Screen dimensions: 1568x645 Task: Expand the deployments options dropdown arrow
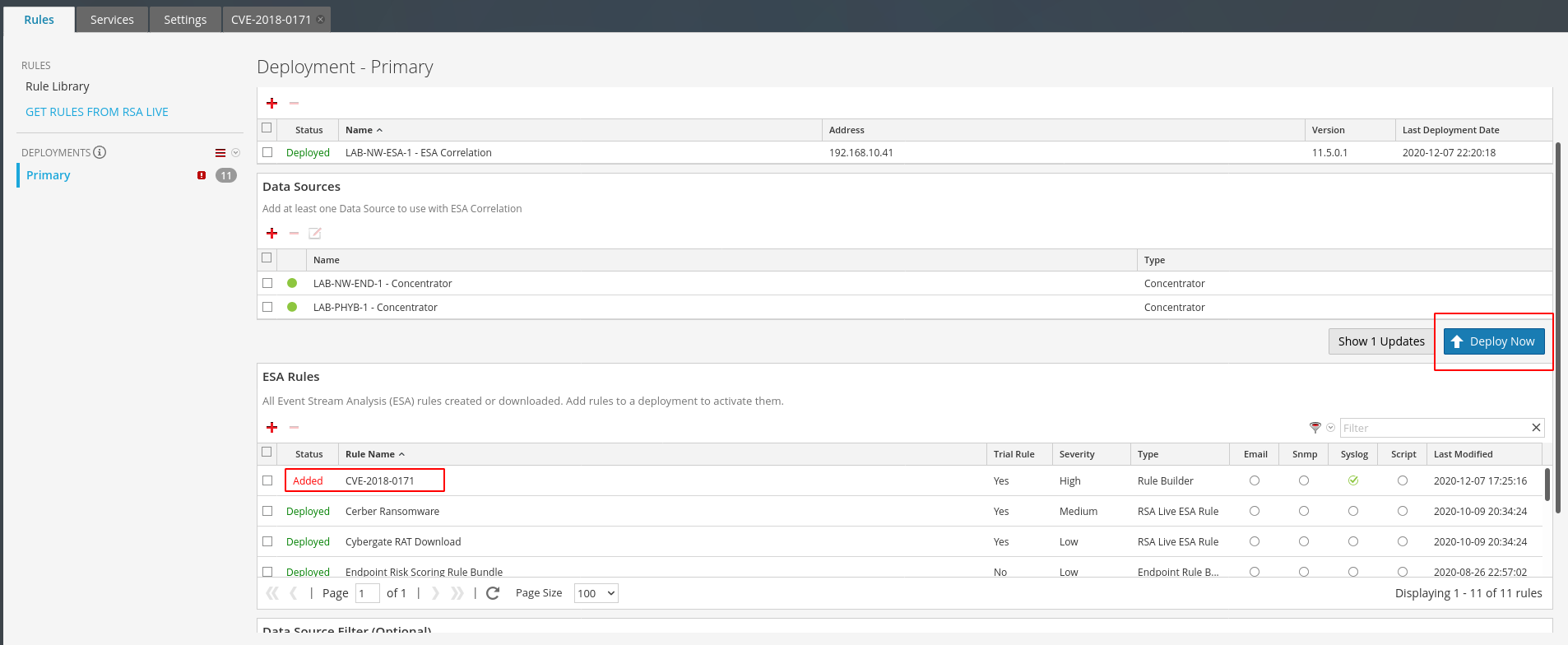pyautogui.click(x=236, y=153)
